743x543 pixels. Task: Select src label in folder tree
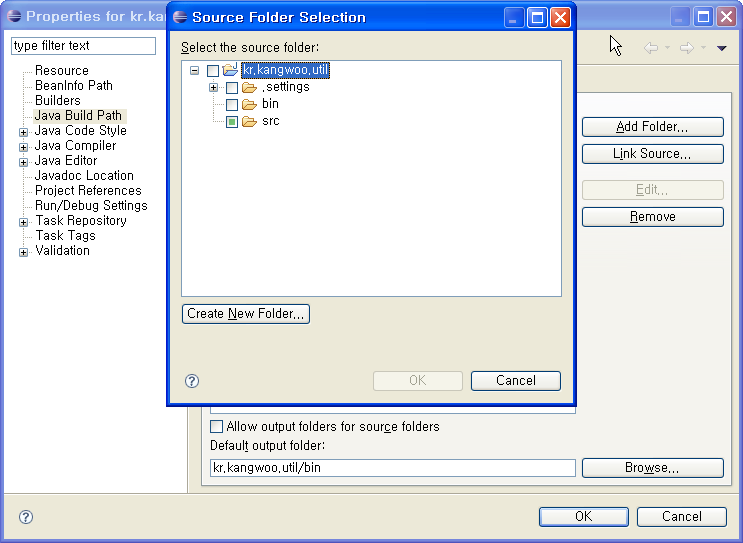pyautogui.click(x=271, y=121)
